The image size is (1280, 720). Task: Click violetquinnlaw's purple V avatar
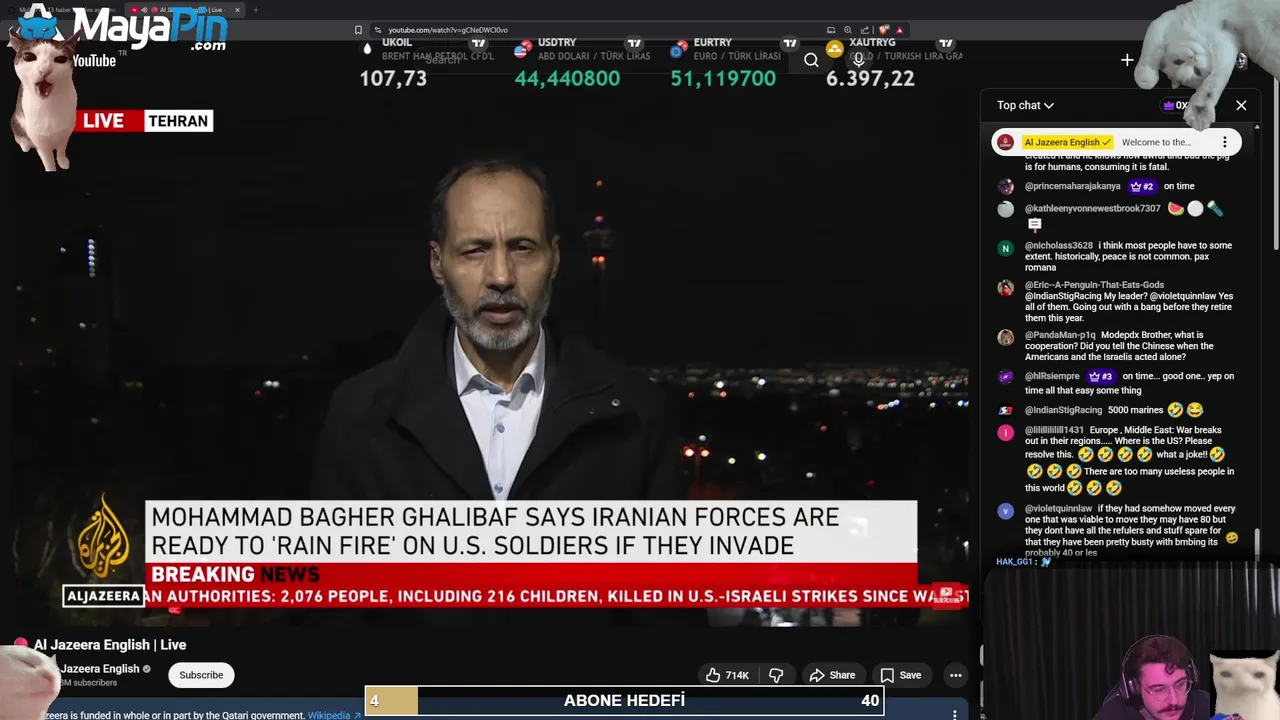click(x=1006, y=511)
